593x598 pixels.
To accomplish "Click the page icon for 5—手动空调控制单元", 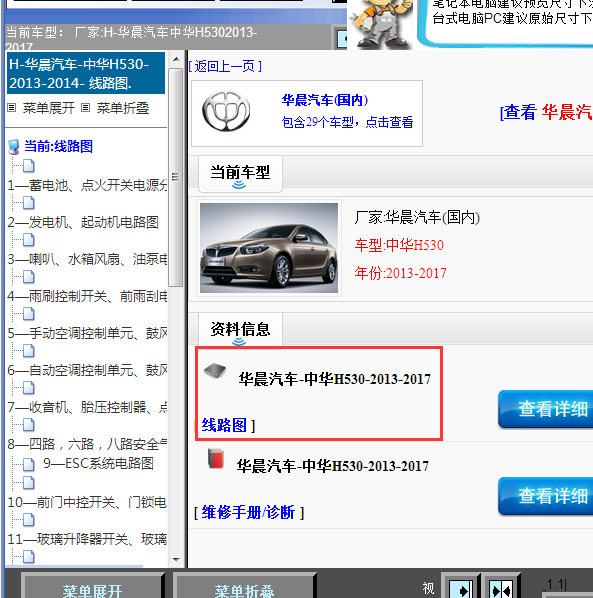I will (29, 314).
